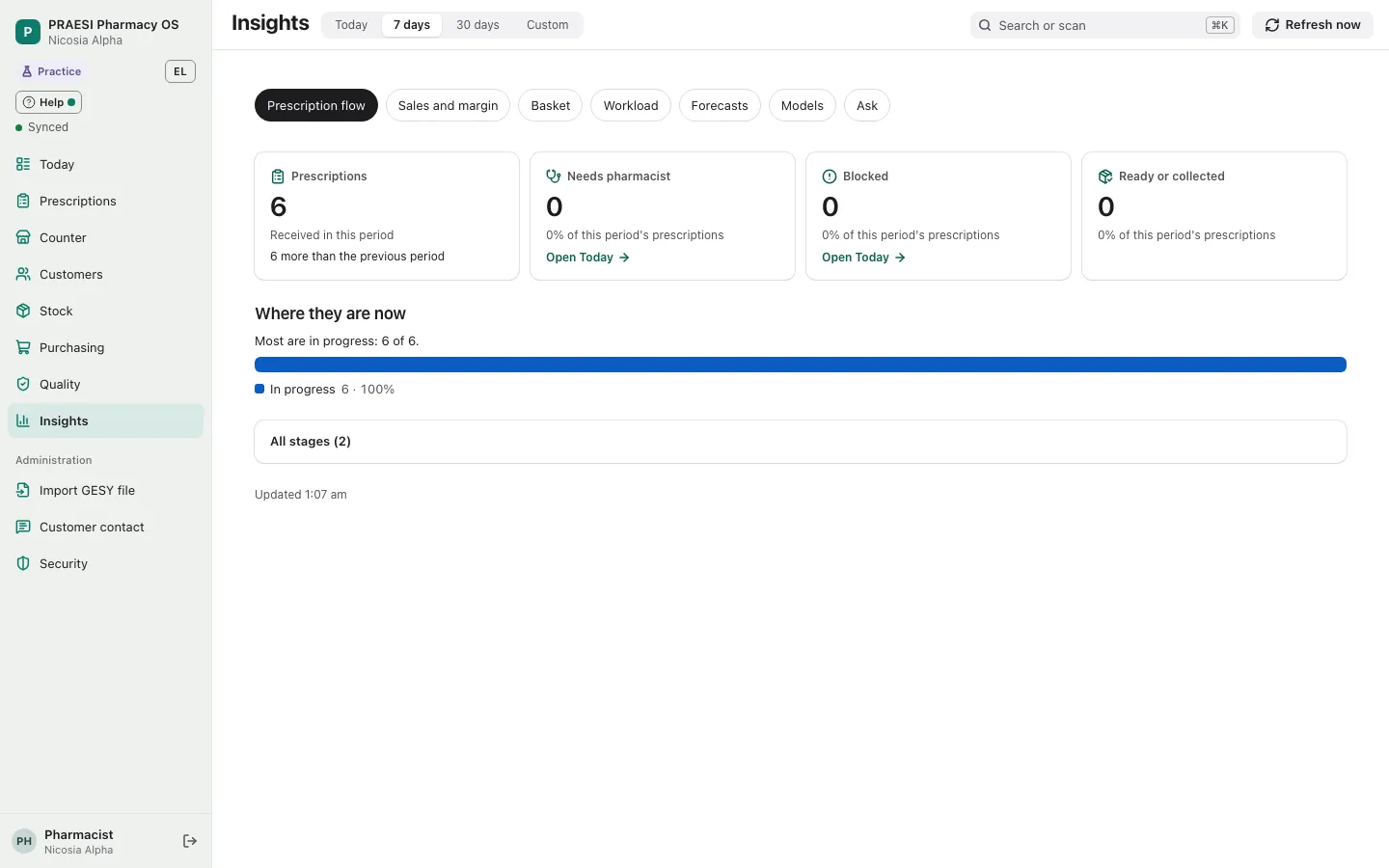
Task: Toggle language with the EL button
Action: click(x=180, y=71)
